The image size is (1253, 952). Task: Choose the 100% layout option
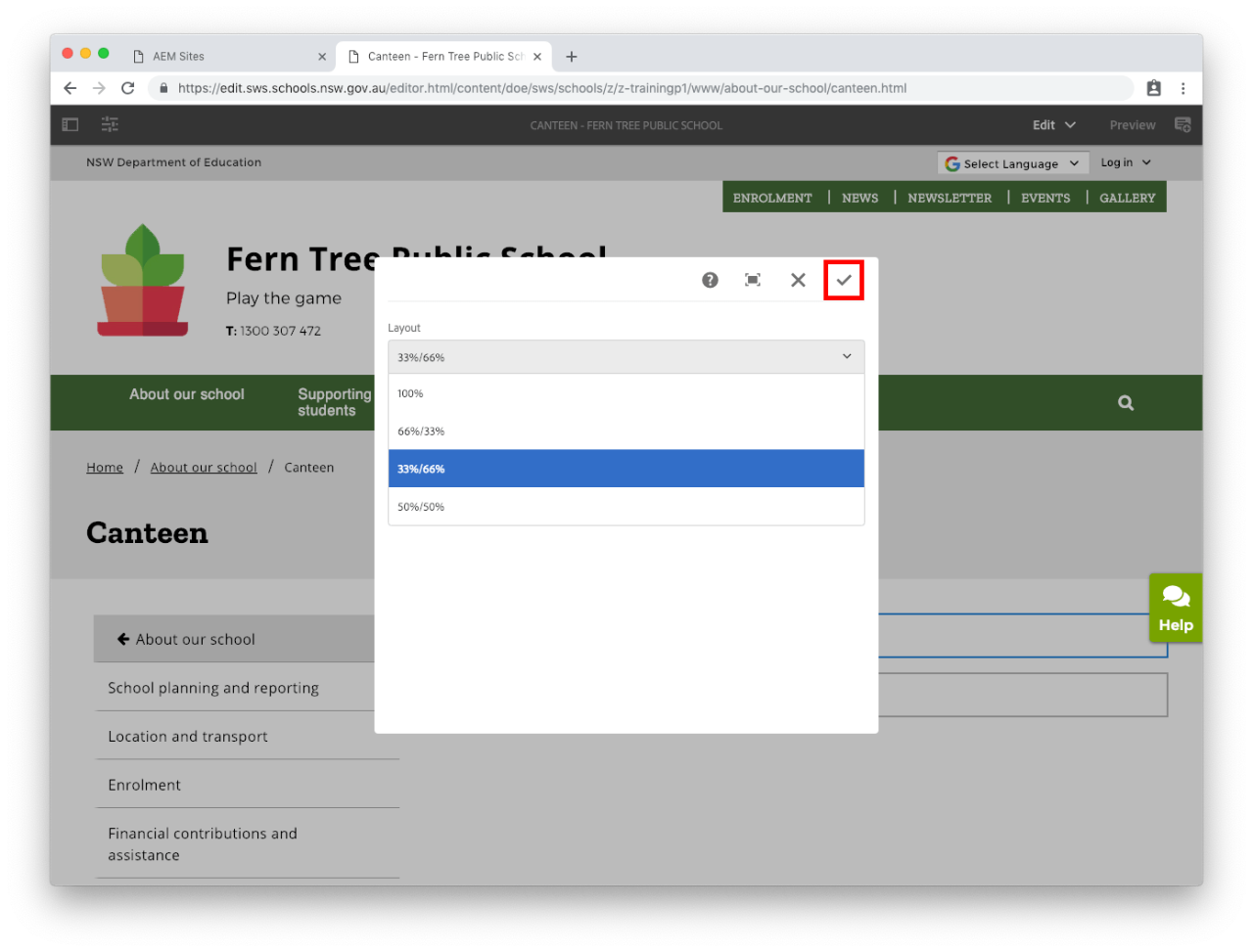626,393
